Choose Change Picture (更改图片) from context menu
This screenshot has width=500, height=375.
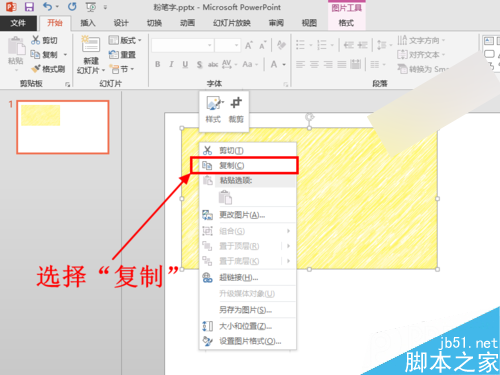248,215
